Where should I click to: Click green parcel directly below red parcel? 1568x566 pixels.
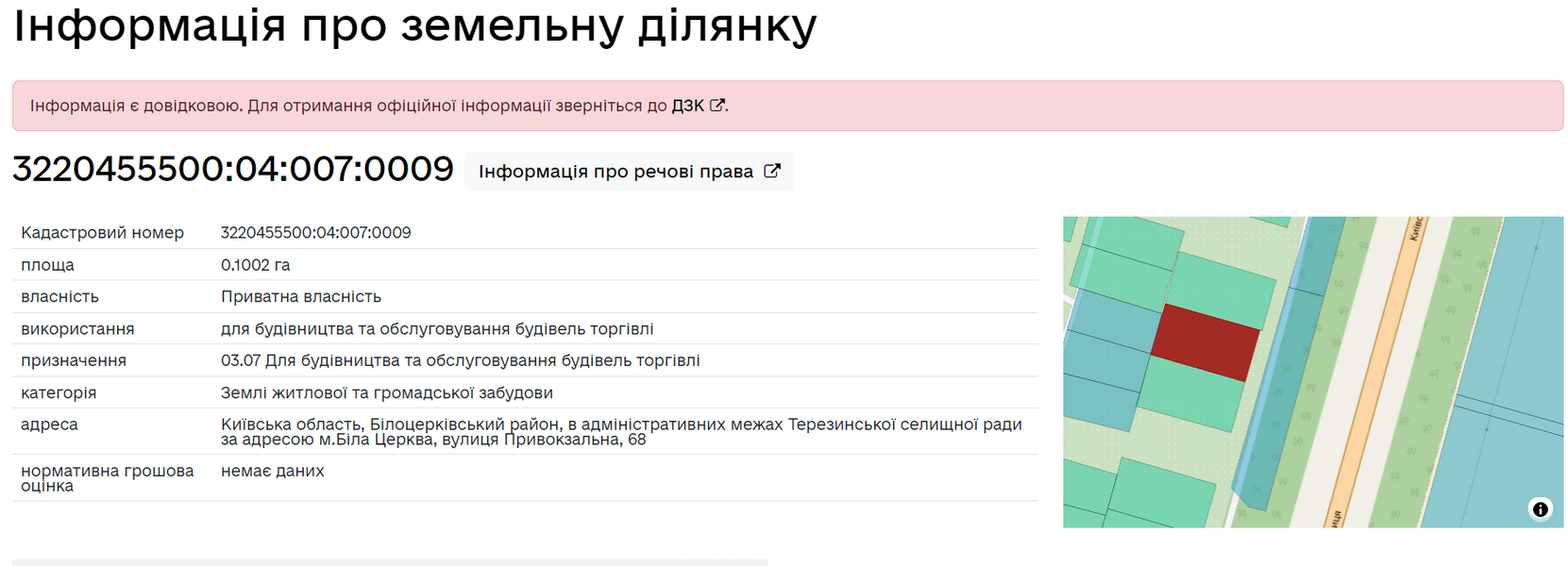[x=1189, y=394]
